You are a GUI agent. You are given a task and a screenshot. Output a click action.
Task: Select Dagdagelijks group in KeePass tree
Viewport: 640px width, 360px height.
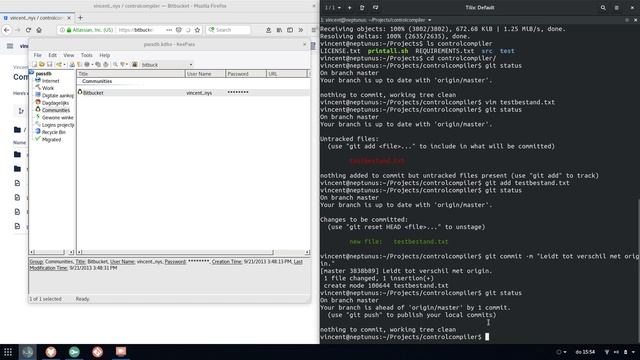click(55, 103)
